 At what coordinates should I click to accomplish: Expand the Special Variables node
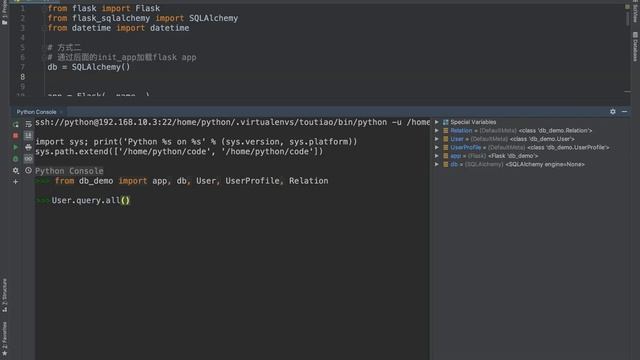pyautogui.click(x=437, y=122)
